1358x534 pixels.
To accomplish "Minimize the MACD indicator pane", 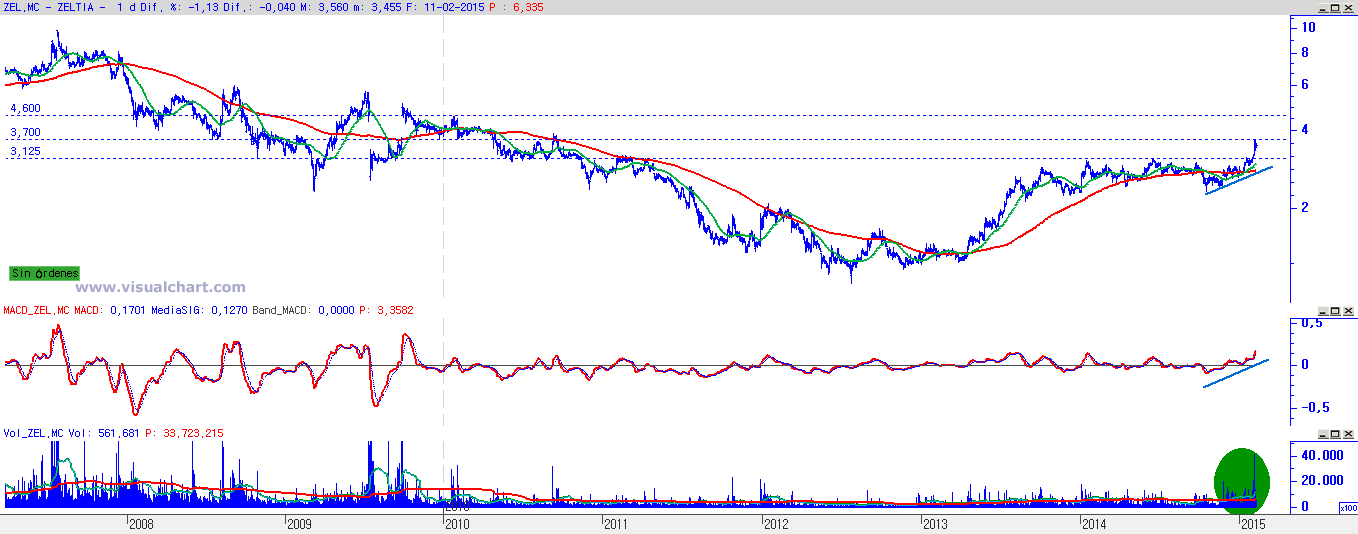I will point(1321,311).
